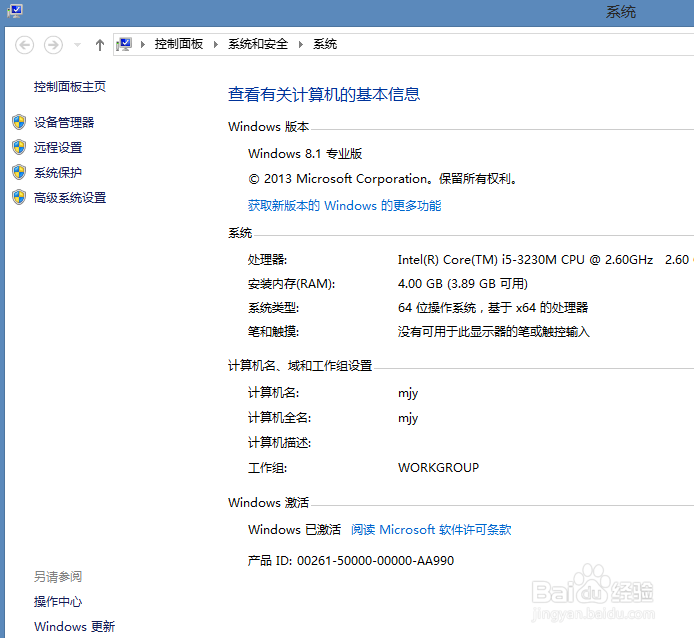The height and width of the screenshot is (638, 694).
Task: Click the 没有可用于此显示器的笔或触控输入 text
Action: 494,331
